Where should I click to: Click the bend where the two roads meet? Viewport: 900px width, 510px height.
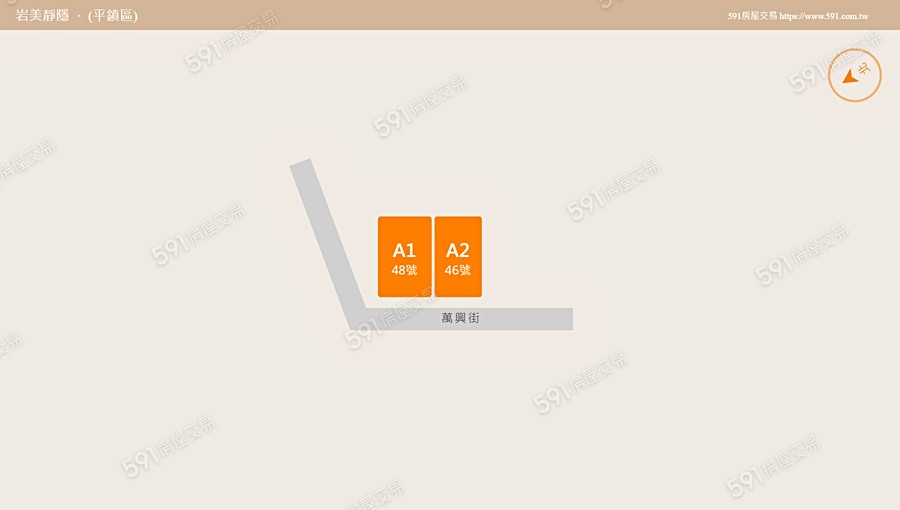click(358, 319)
